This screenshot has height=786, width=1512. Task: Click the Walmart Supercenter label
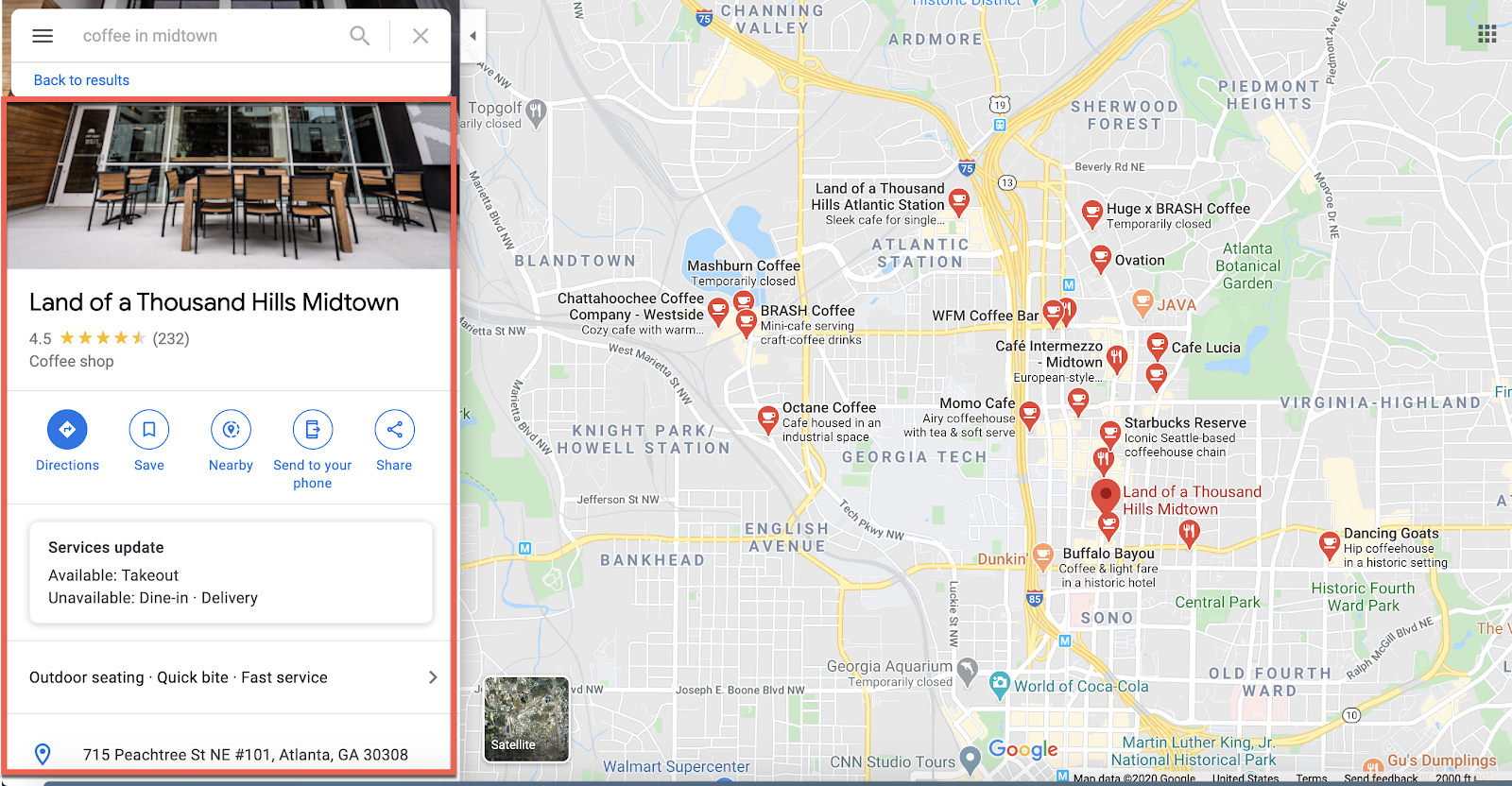click(677, 767)
